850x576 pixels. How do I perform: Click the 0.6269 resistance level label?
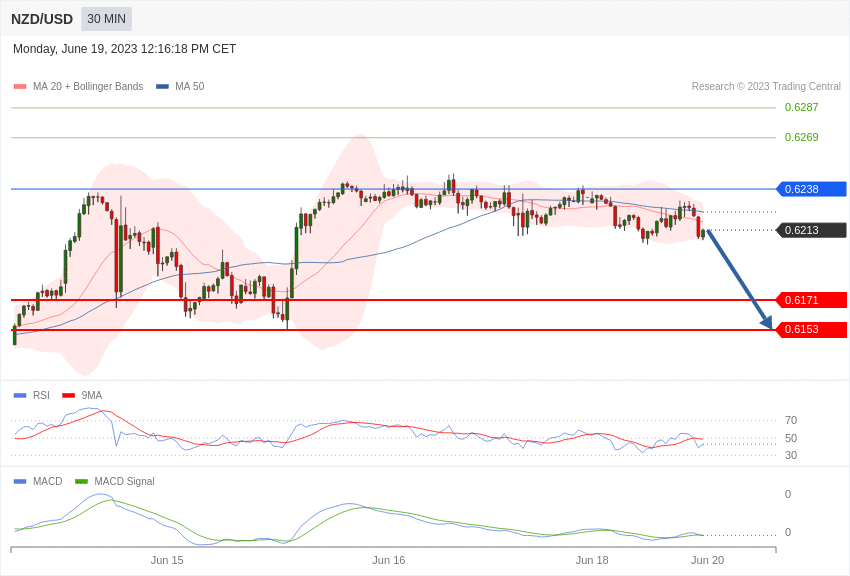point(801,137)
